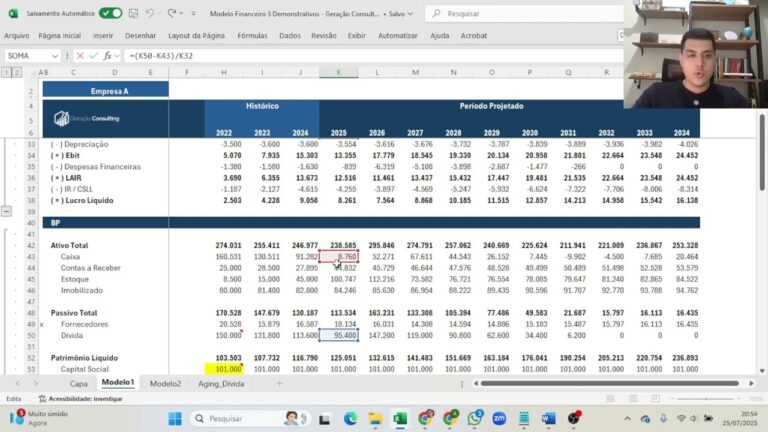The height and width of the screenshot is (432, 768).
Task: Open the Fórmulas ribbon tab
Action: (x=252, y=35)
